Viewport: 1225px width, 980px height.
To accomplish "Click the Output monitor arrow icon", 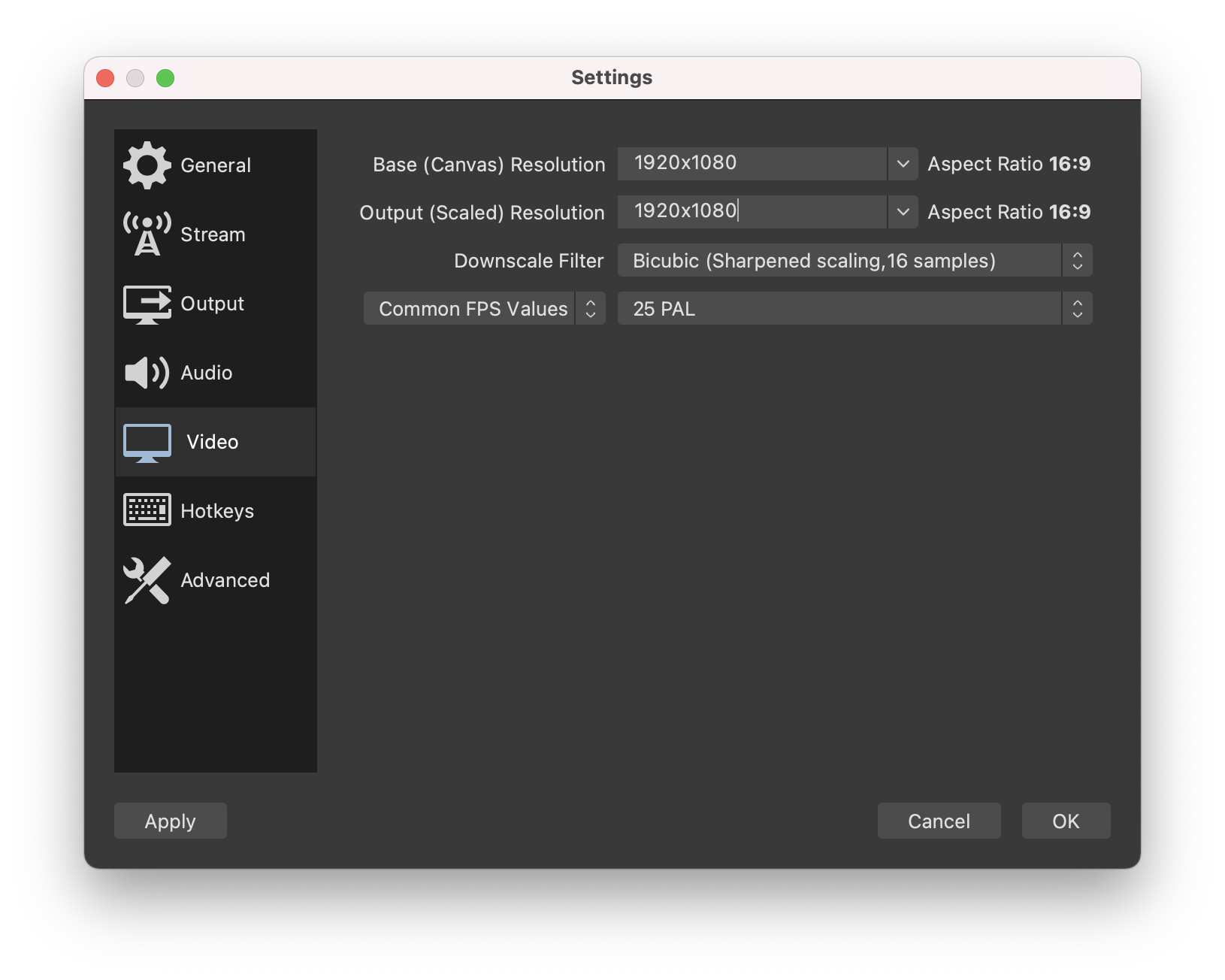I will coord(147,304).
